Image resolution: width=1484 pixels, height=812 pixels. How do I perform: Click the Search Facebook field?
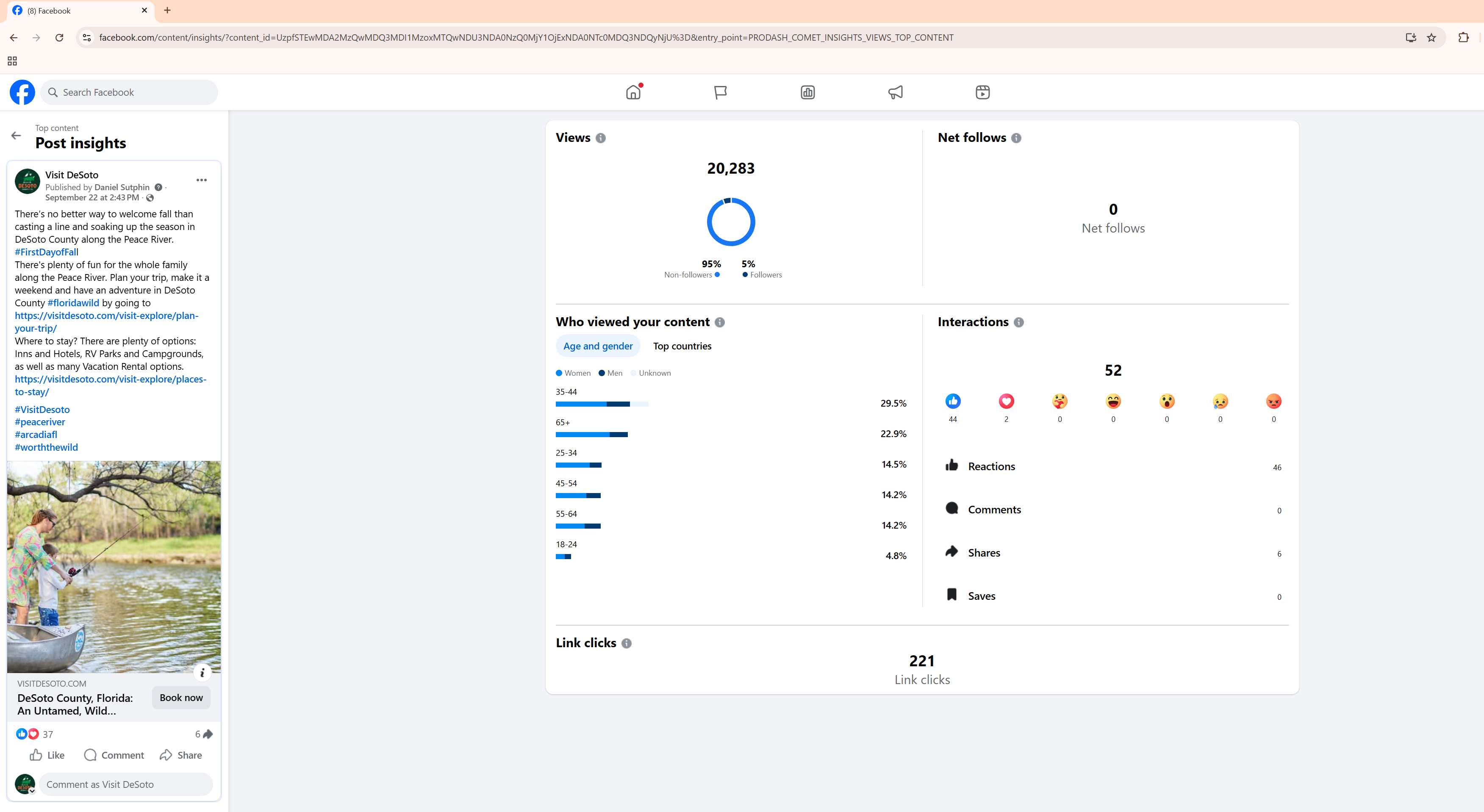pyautogui.click(x=130, y=92)
